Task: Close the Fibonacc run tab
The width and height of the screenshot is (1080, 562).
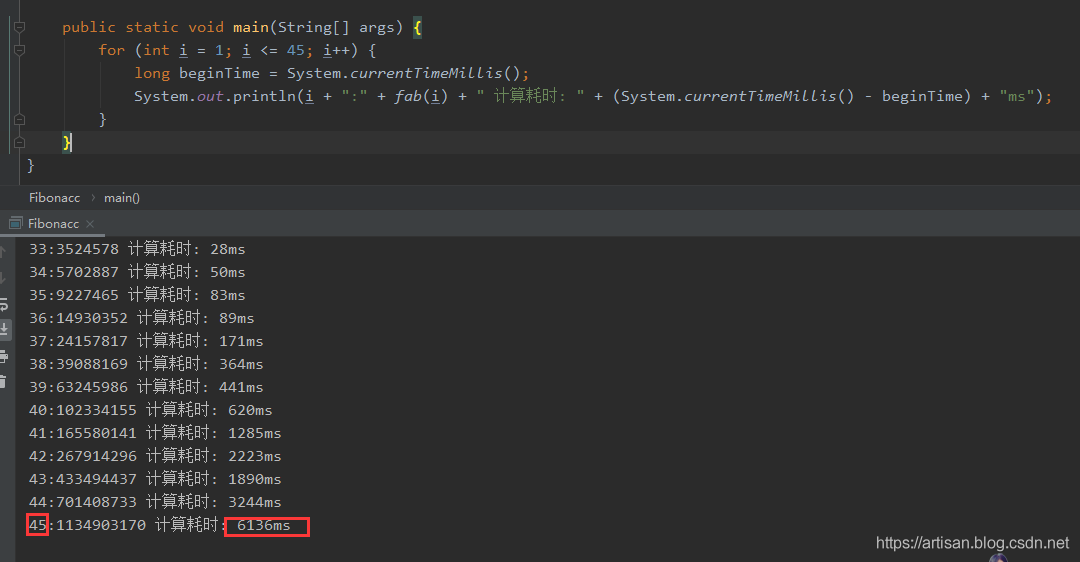Action: (90, 224)
